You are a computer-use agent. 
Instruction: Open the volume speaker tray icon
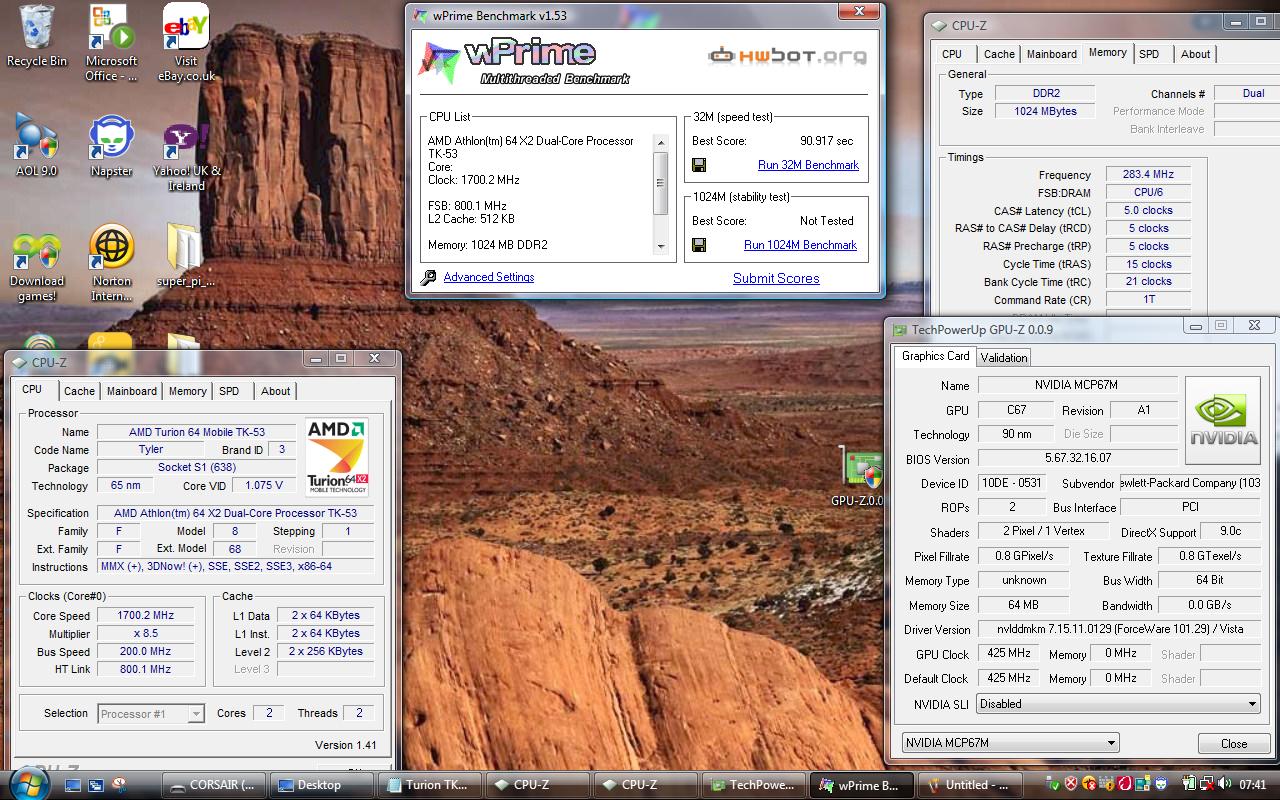coord(1224,784)
